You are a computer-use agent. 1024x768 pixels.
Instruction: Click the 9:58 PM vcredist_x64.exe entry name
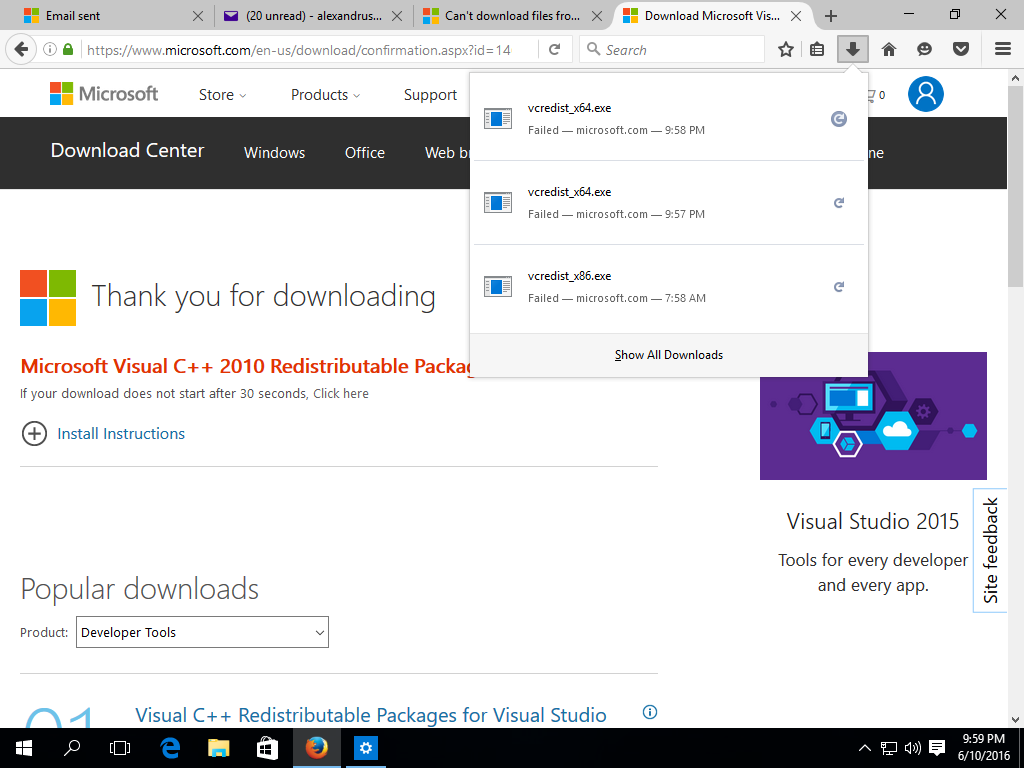click(x=569, y=108)
